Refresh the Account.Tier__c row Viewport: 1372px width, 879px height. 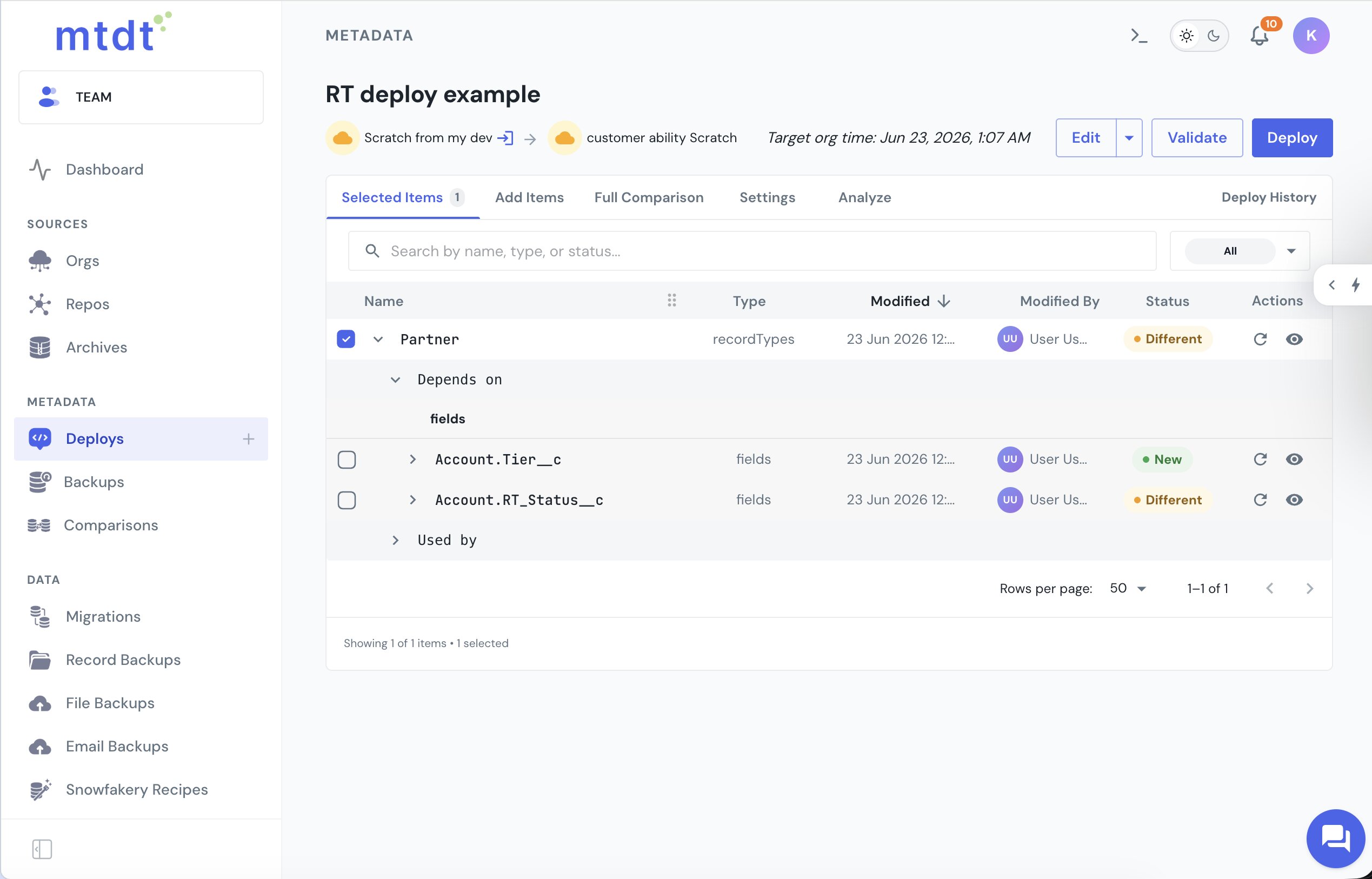[x=1260, y=460]
